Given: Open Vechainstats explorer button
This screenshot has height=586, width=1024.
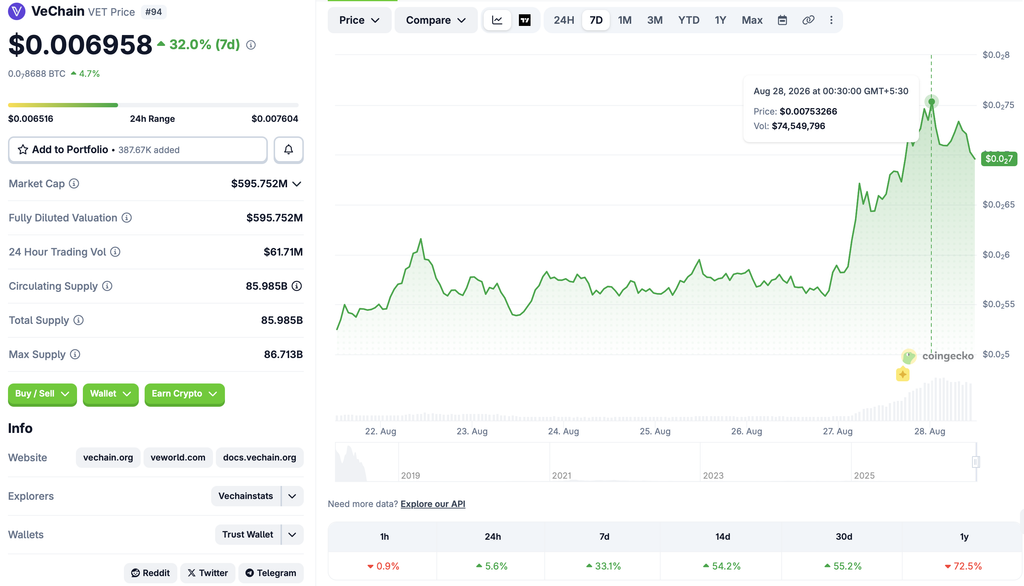Looking at the screenshot, I should click(x=246, y=496).
